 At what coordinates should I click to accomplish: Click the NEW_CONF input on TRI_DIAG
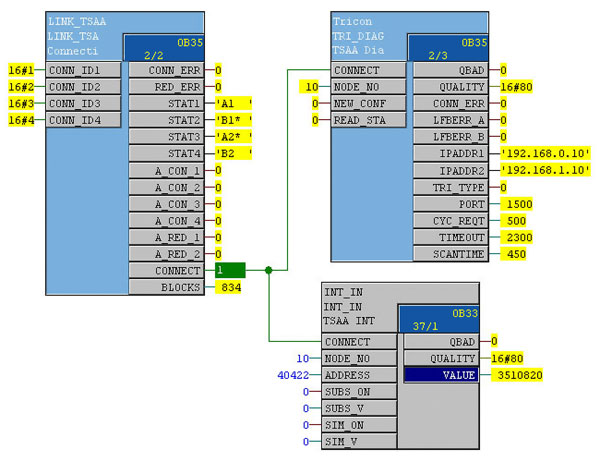[370, 104]
